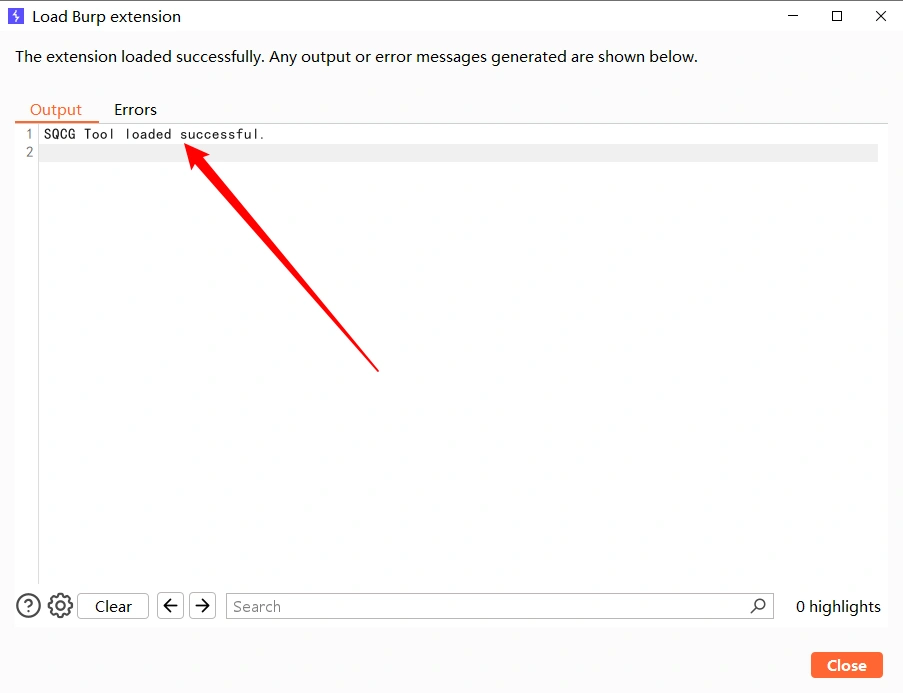Jump to next match with right arrow
The width and height of the screenshot is (903, 693).
203,606
